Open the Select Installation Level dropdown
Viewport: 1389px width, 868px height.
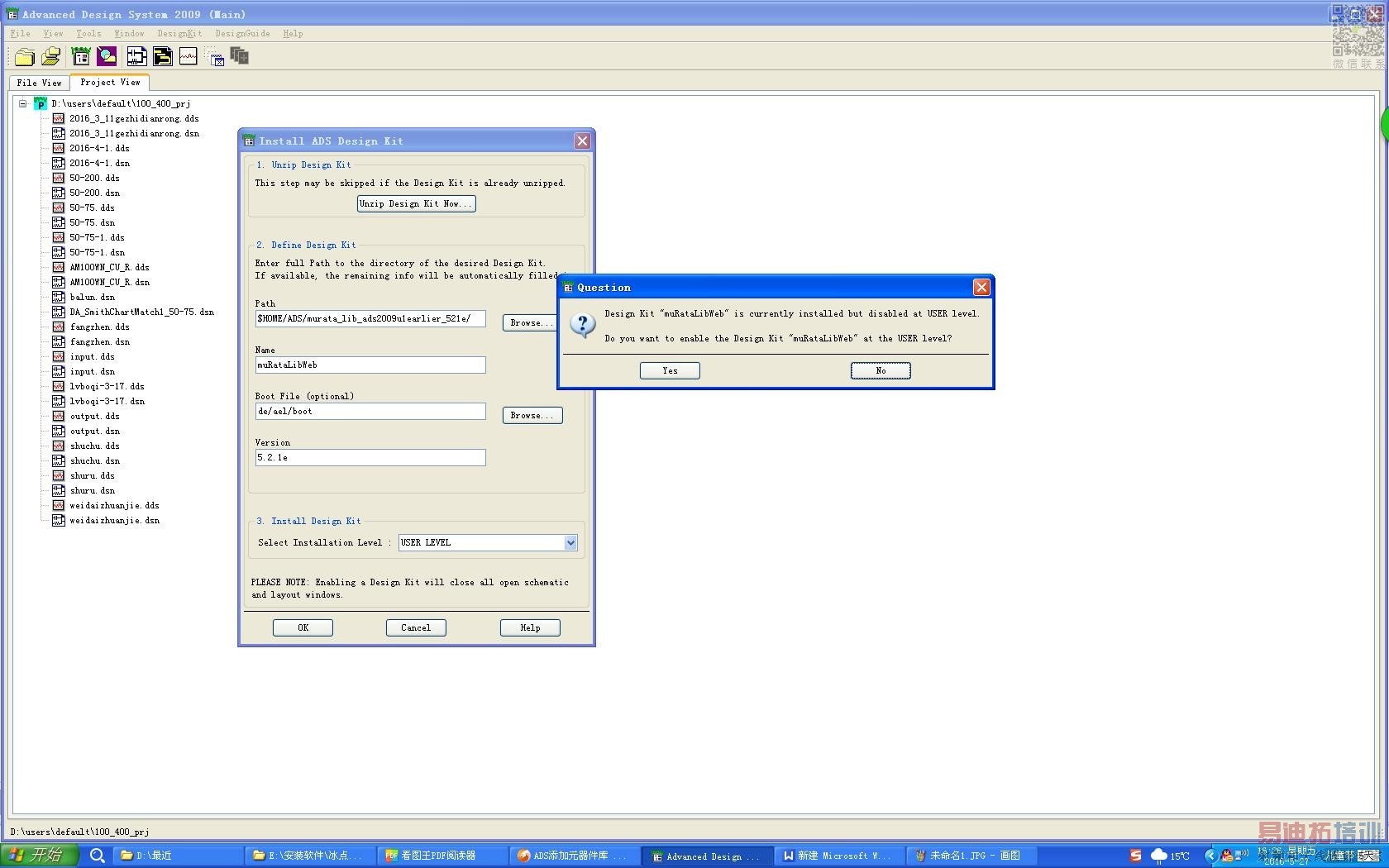click(570, 542)
